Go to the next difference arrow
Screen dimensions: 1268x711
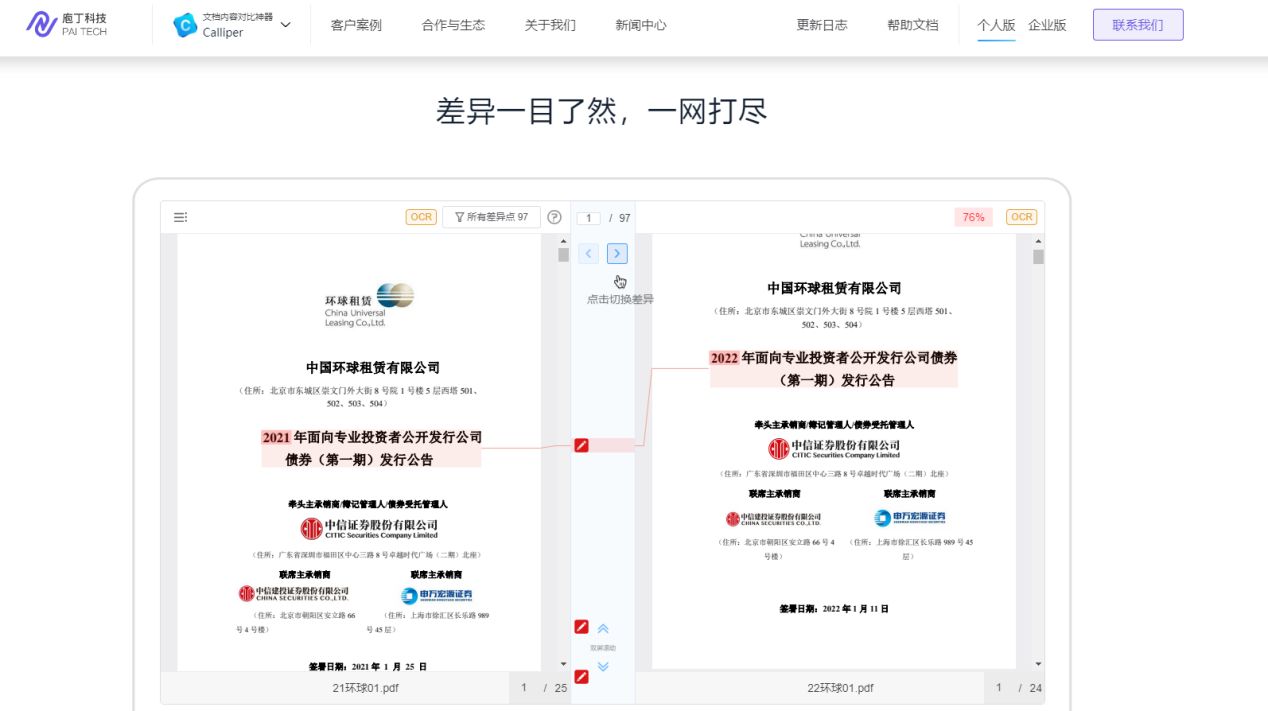coord(617,254)
